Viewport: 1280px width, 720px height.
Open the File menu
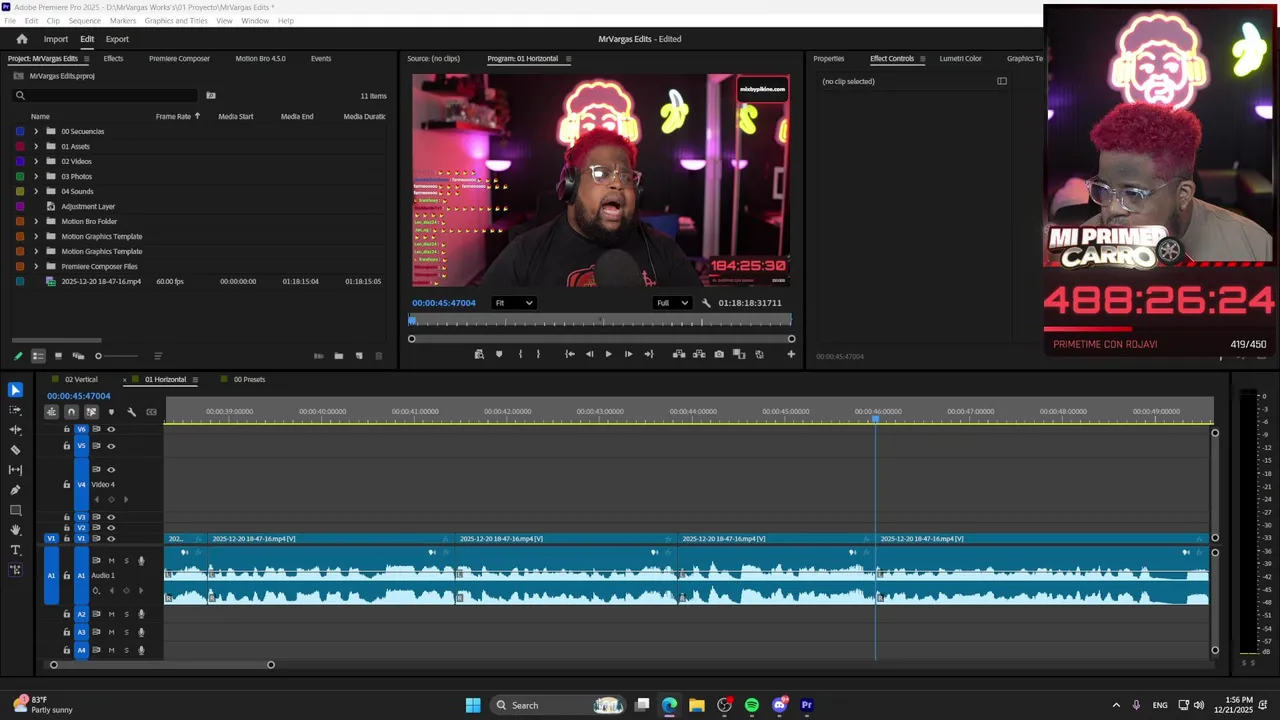click(10, 21)
